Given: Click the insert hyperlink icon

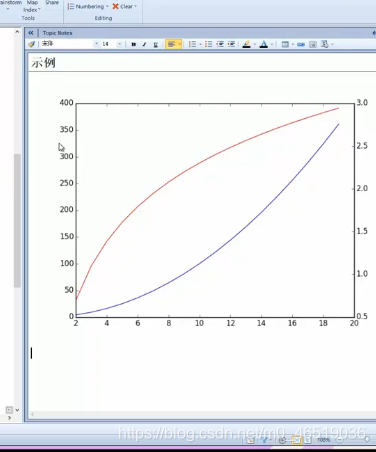Looking at the screenshot, I should (x=301, y=44).
